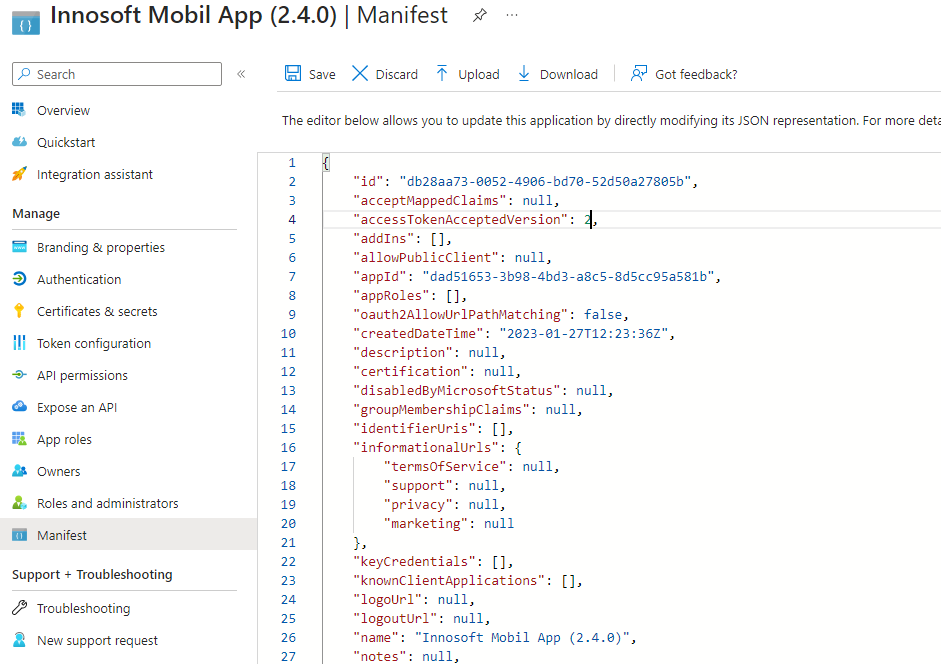Open Certificates & secrets key icon

[x=19, y=311]
